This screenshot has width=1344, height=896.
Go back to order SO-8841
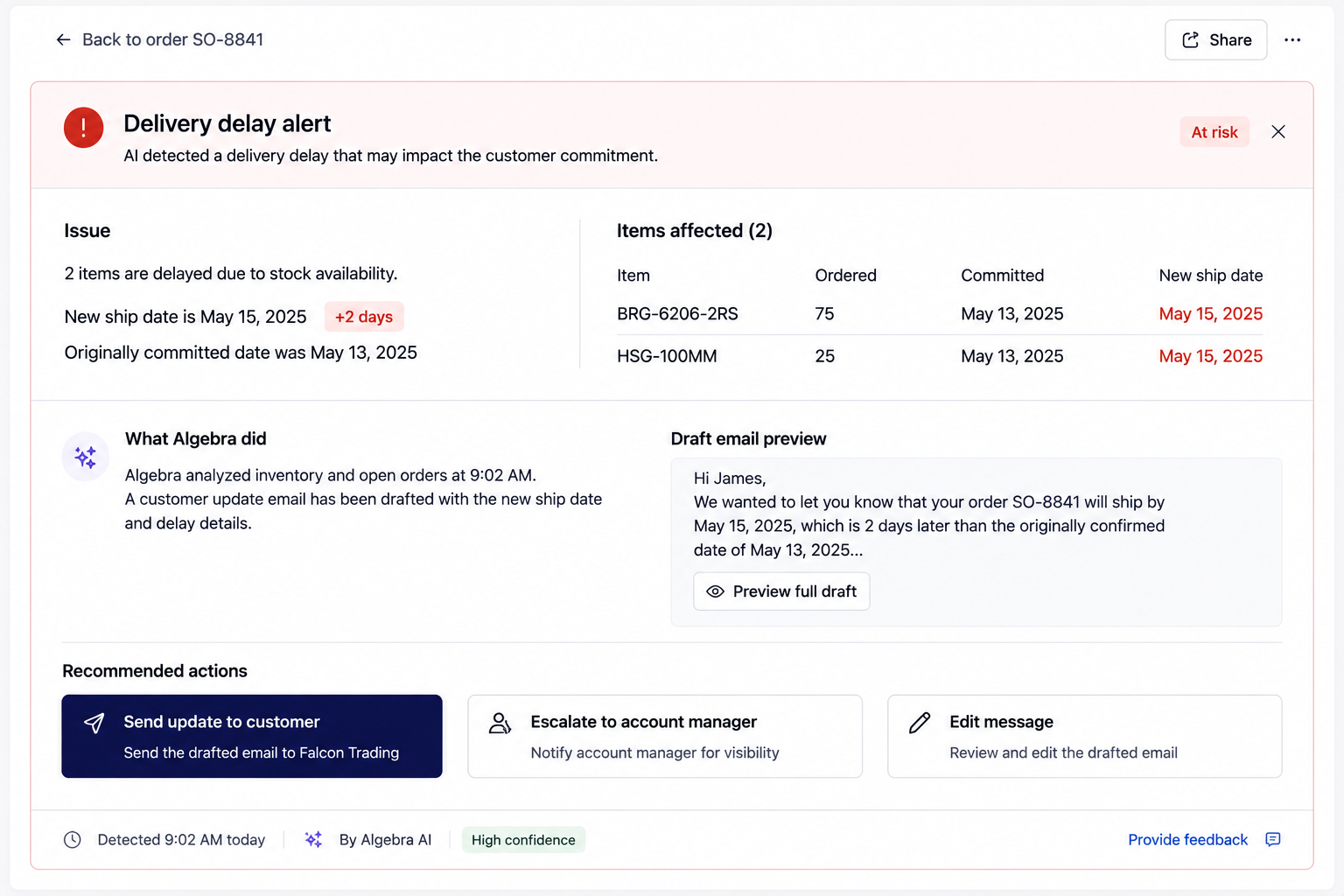tap(159, 39)
